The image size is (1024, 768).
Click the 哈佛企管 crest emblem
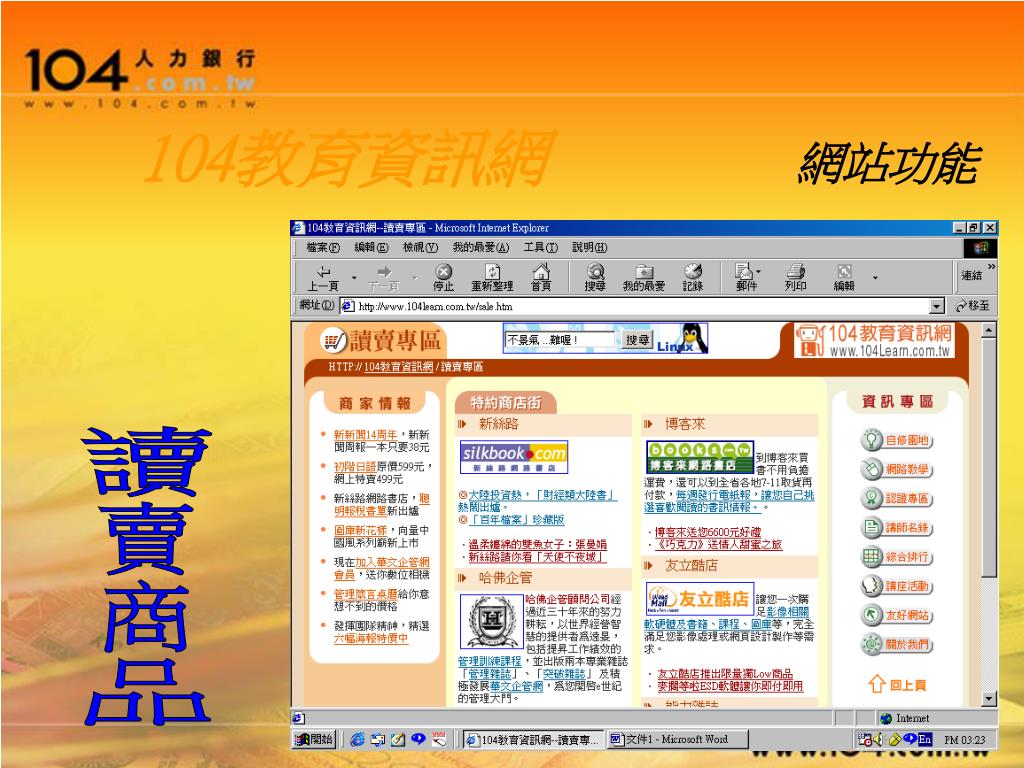click(491, 621)
